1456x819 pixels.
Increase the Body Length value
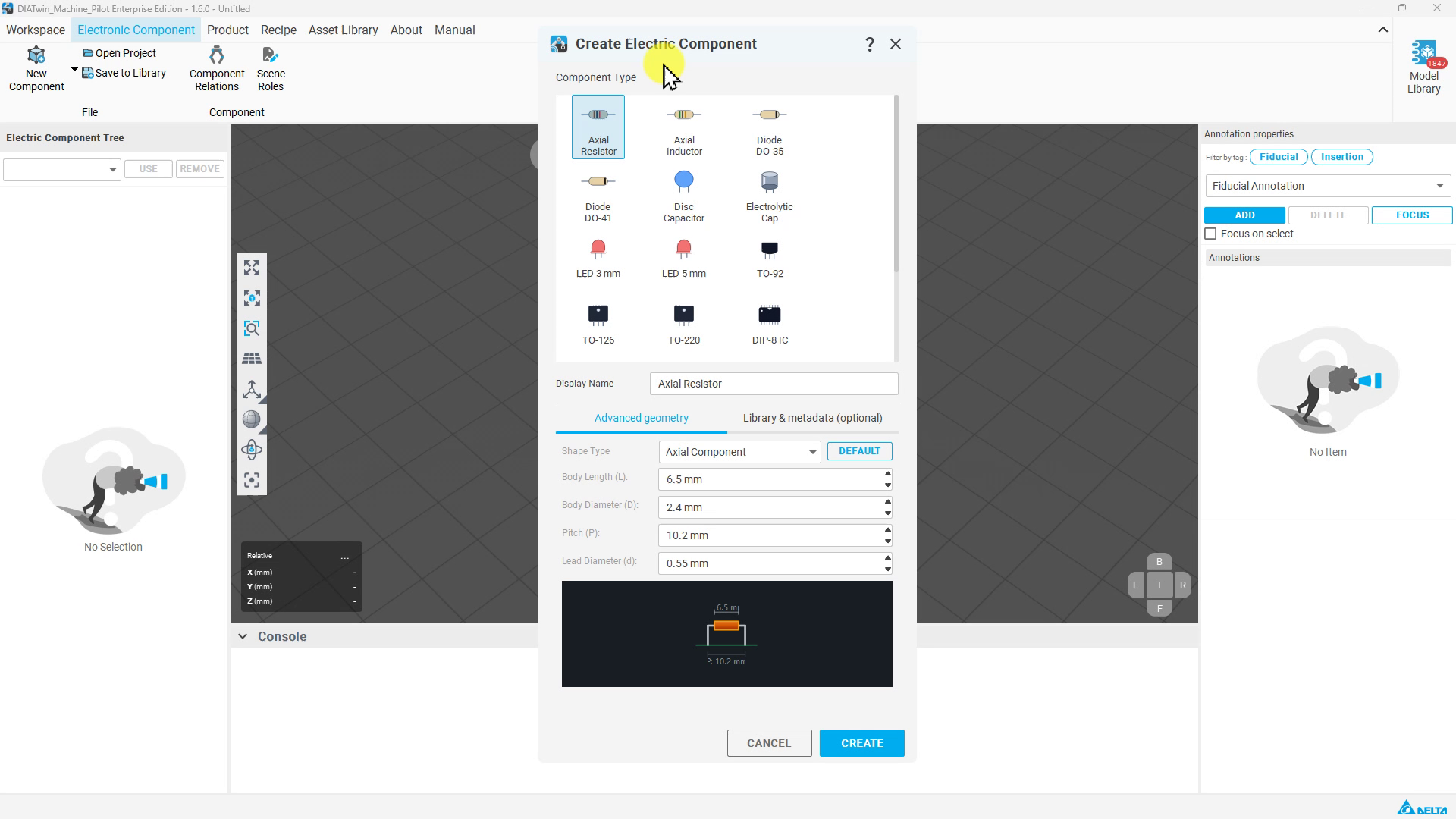click(888, 474)
